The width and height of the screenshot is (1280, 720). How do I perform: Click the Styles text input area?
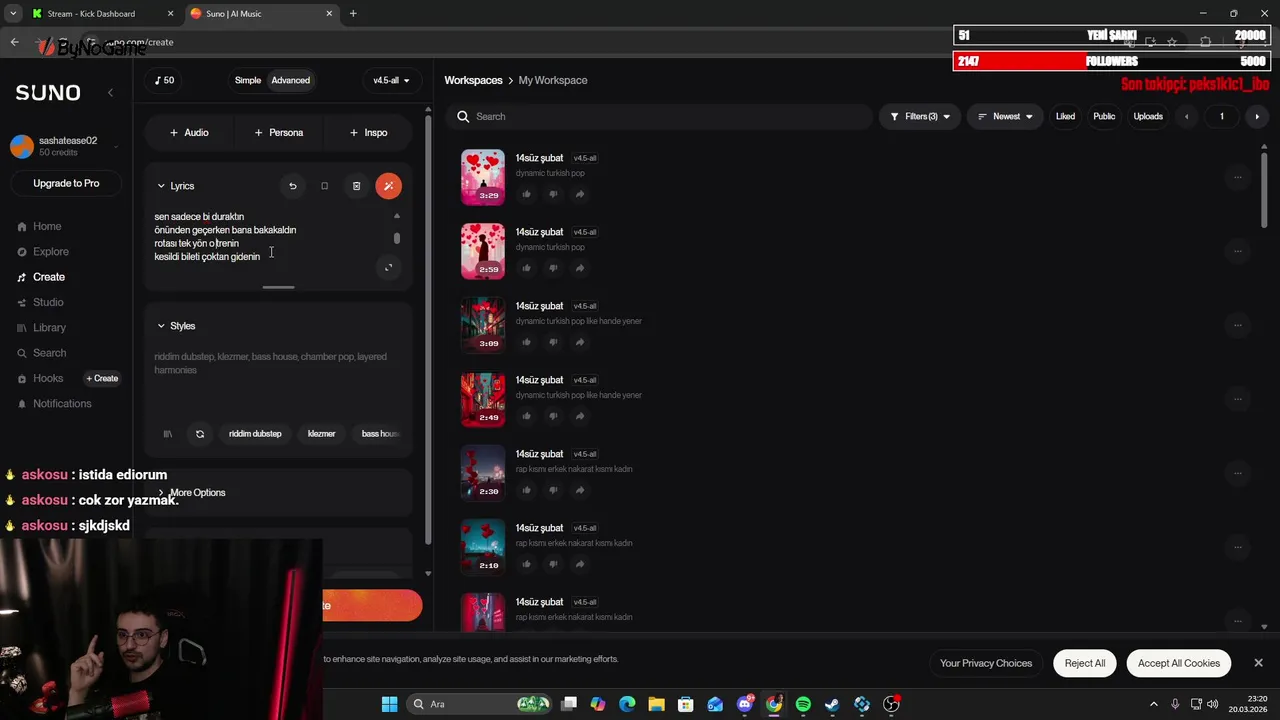pyautogui.click(x=278, y=380)
